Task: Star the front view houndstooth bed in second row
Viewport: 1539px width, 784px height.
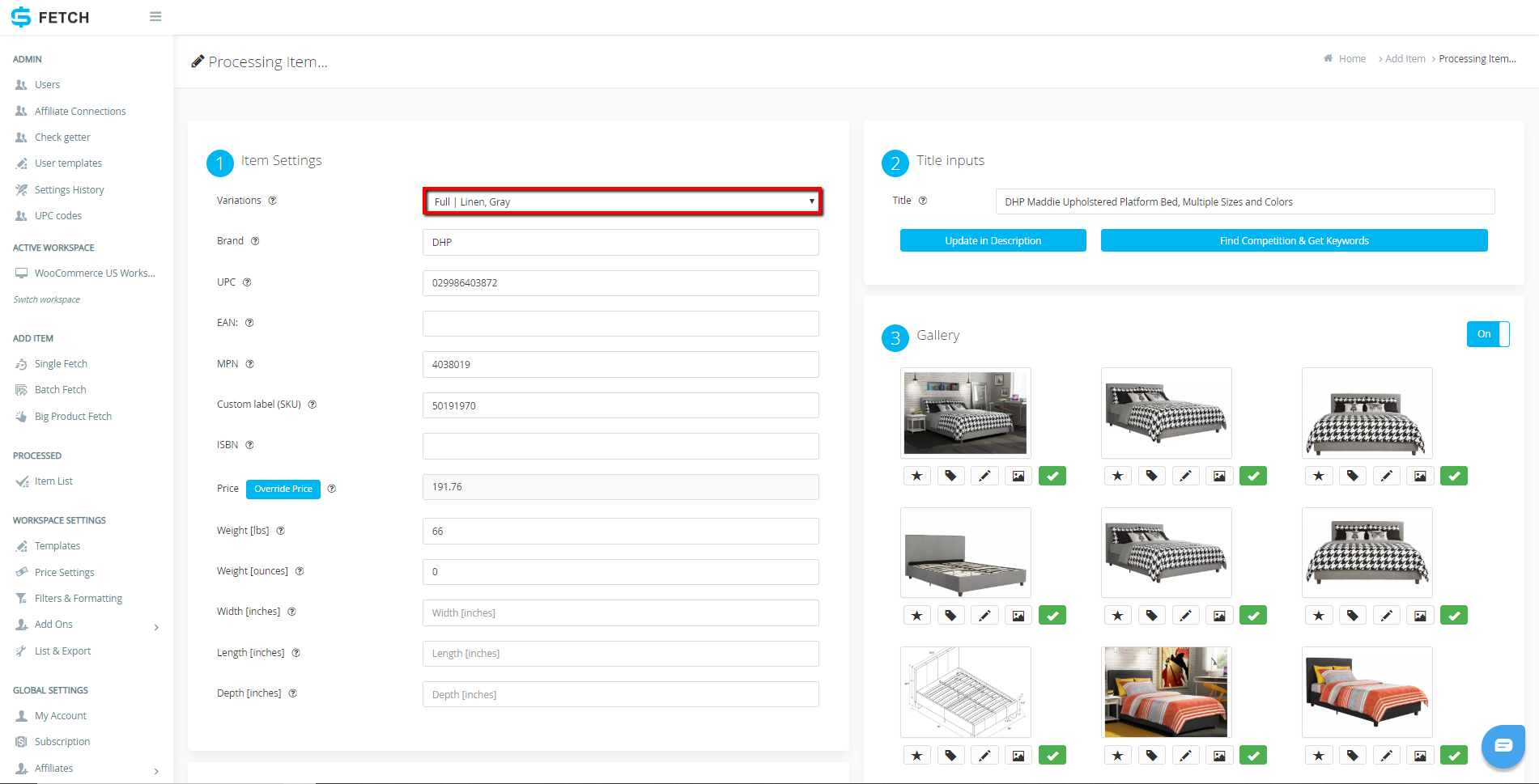Action: [x=1318, y=616]
